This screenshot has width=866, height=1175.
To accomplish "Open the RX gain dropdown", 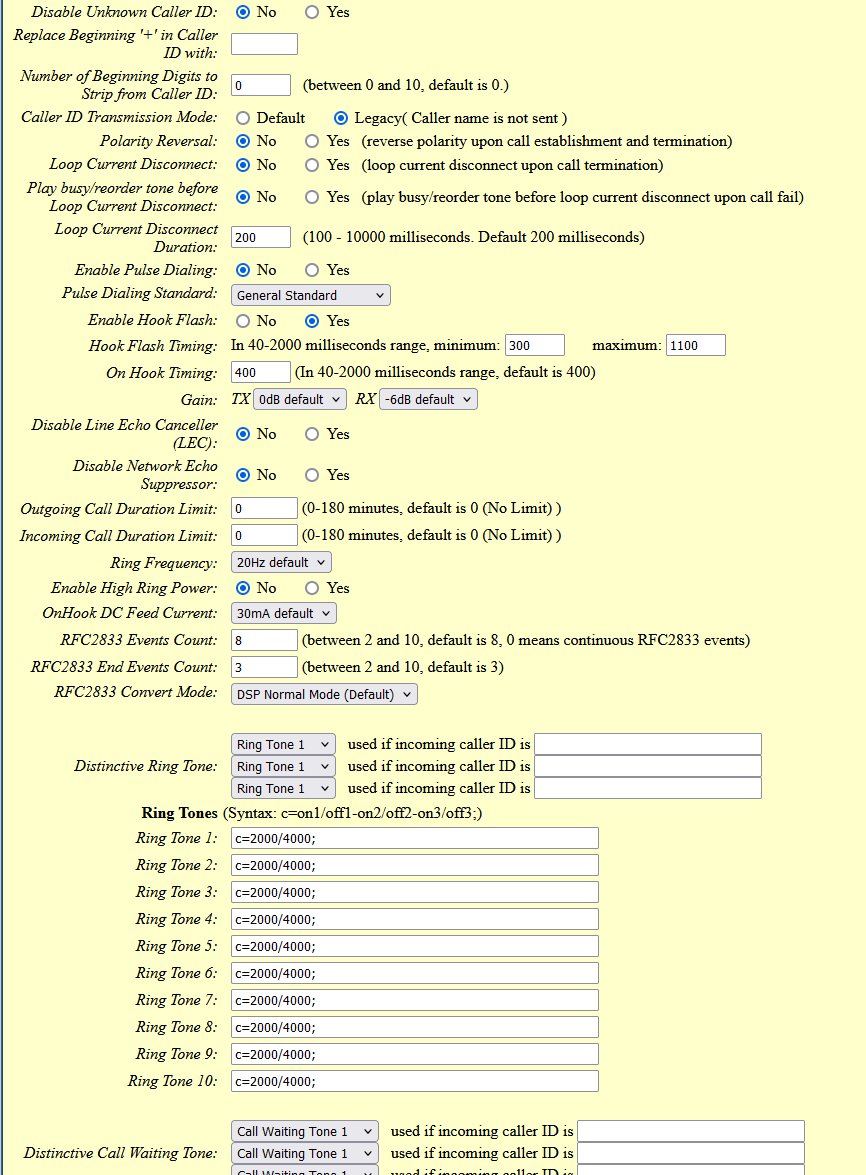I will point(429,399).
